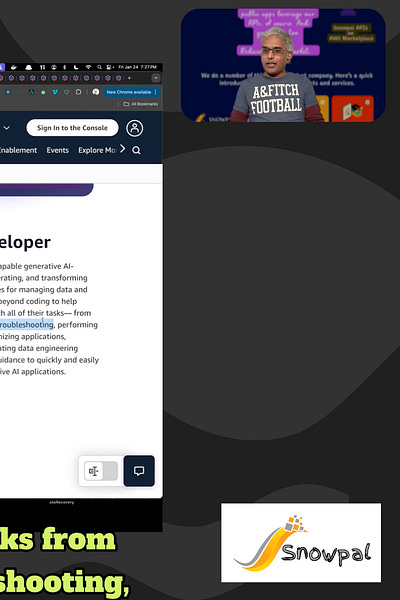Click the AWS site search magnifier icon
Viewport: 400px width, 600px height.
136,150
